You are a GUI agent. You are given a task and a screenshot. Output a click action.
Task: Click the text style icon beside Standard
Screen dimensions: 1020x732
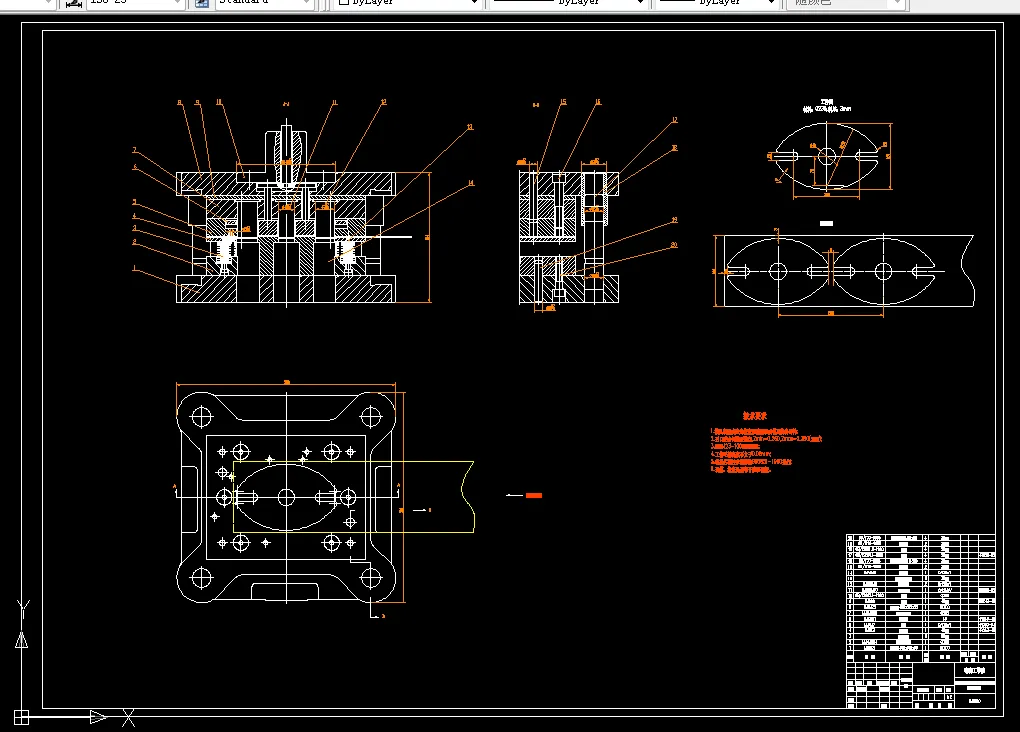(202, 3)
